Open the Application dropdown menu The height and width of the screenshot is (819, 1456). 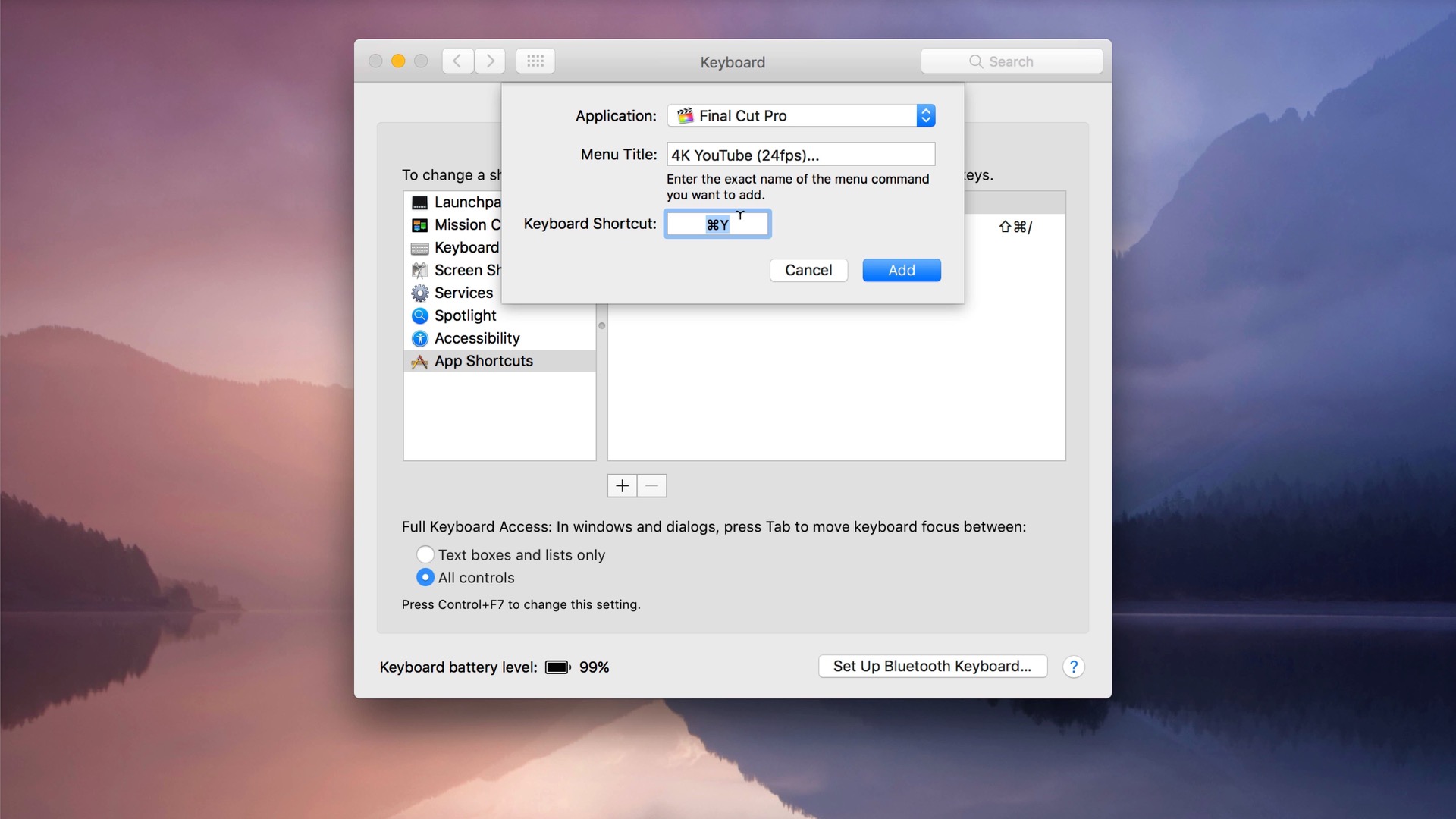click(925, 115)
